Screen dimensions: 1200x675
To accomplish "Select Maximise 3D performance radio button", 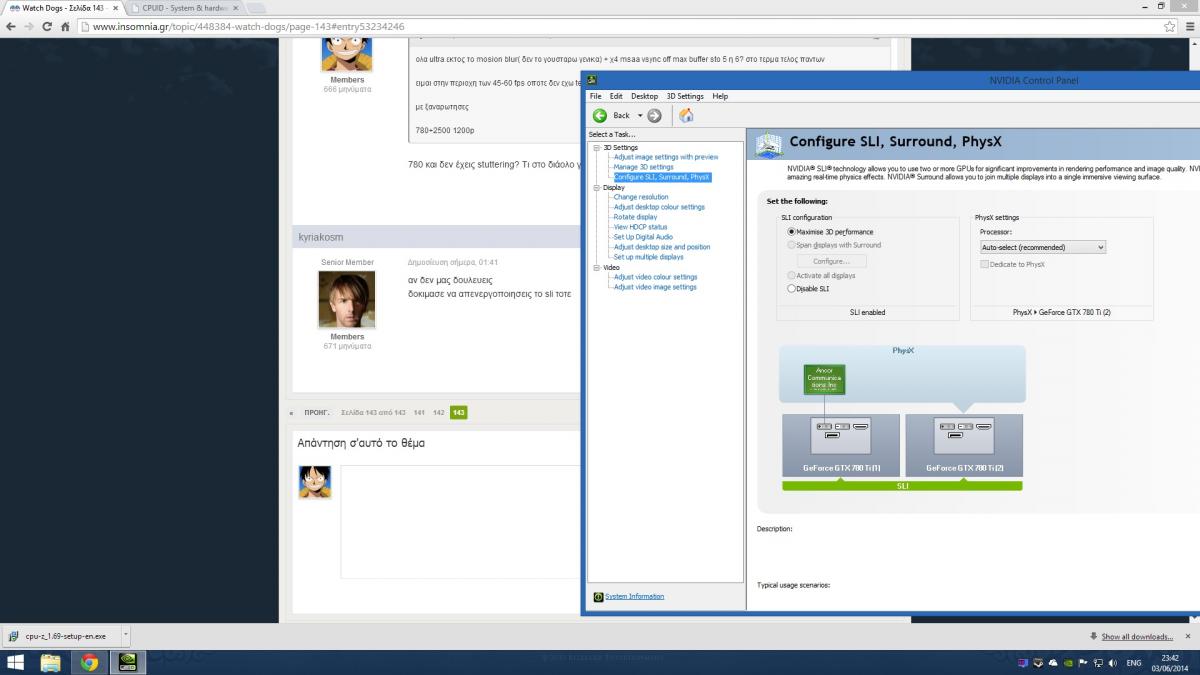I will (792, 232).
